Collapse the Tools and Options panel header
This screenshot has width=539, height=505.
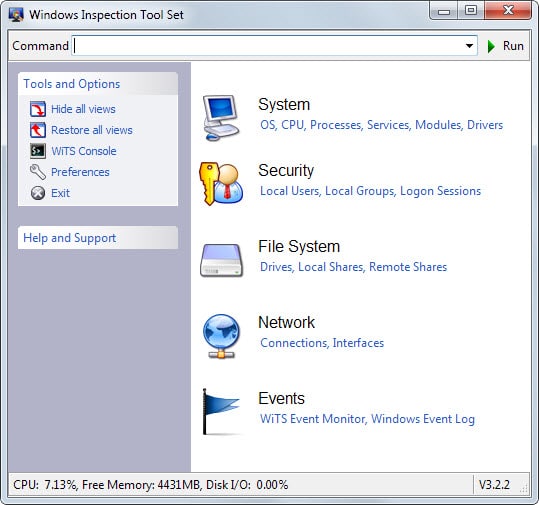tap(98, 84)
